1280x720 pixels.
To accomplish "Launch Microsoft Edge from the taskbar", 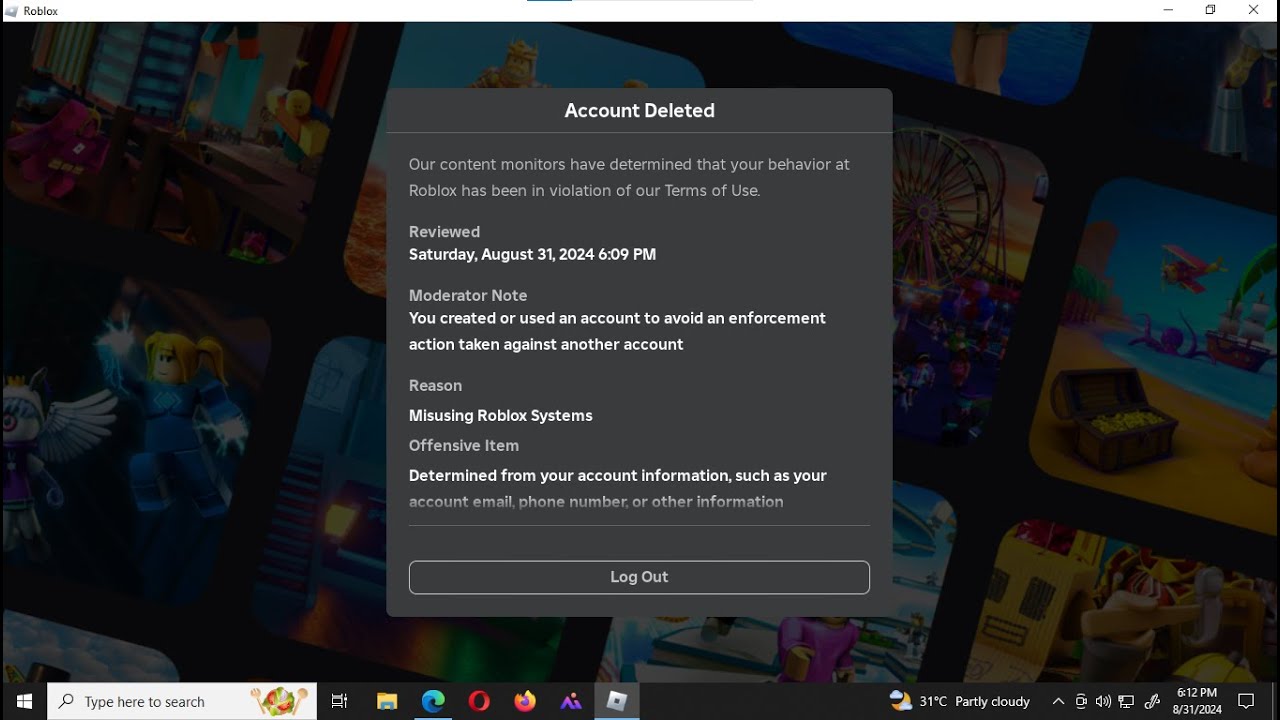I will [x=433, y=701].
